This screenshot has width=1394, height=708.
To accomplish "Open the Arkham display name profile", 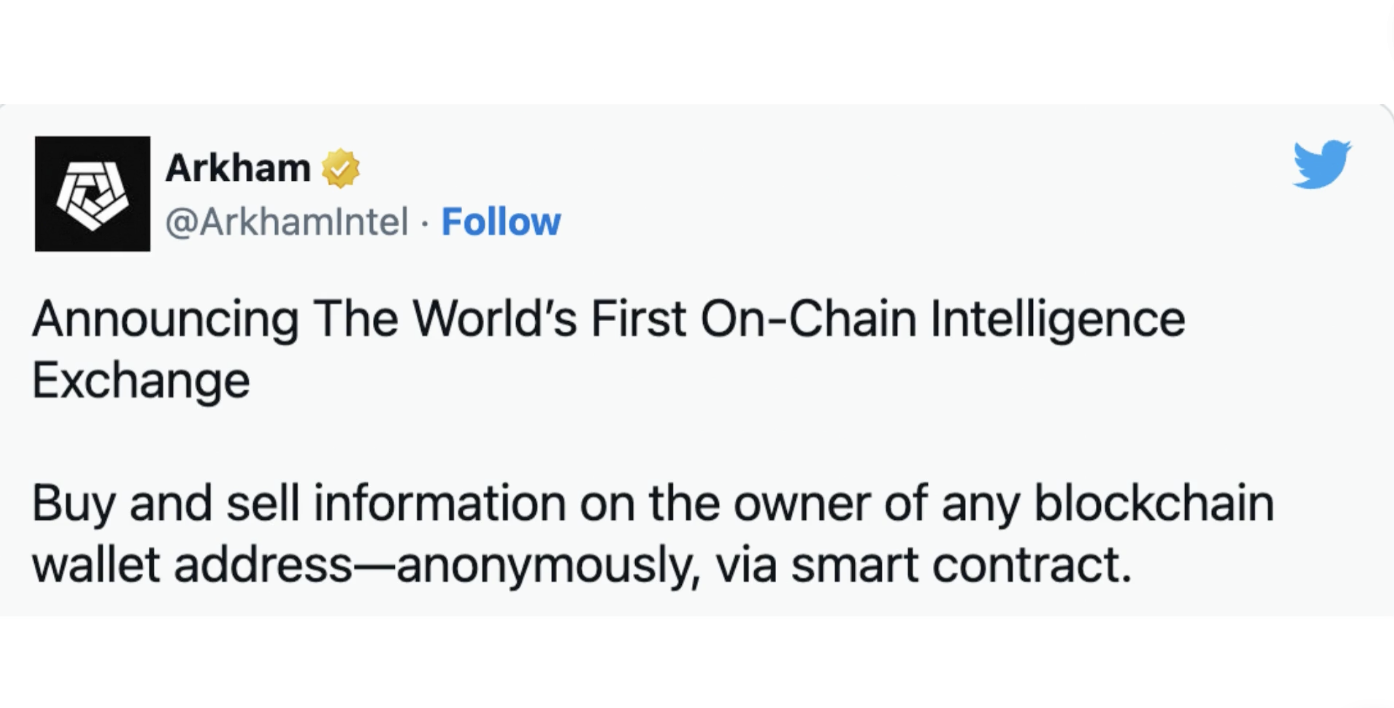I will point(238,168).
